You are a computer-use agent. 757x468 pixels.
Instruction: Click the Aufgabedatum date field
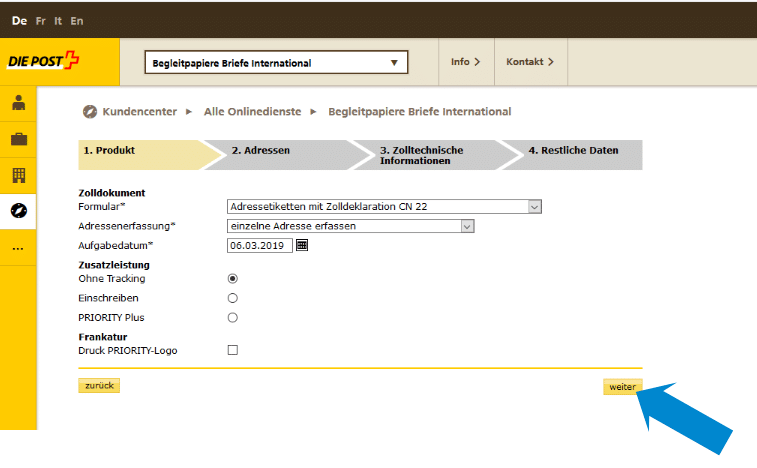(x=259, y=245)
